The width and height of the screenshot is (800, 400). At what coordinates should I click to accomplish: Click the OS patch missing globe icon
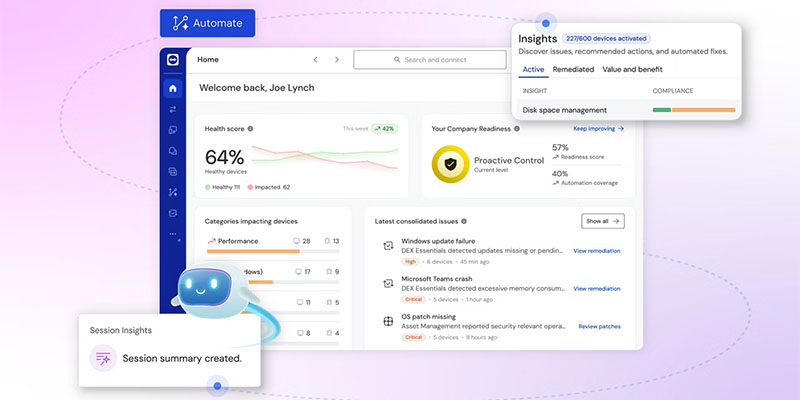(388, 321)
